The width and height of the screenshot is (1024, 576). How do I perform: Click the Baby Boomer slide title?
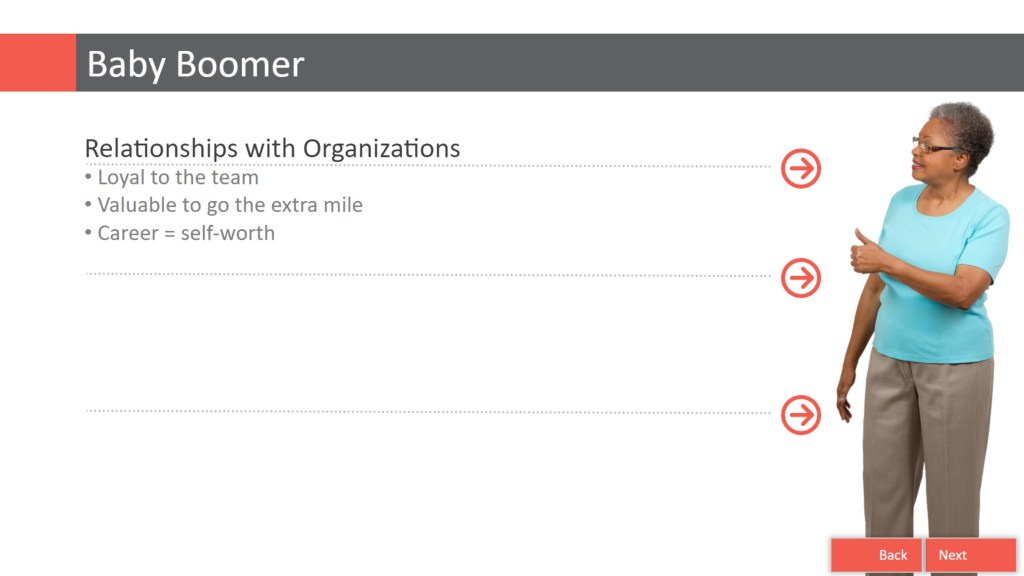(195, 64)
